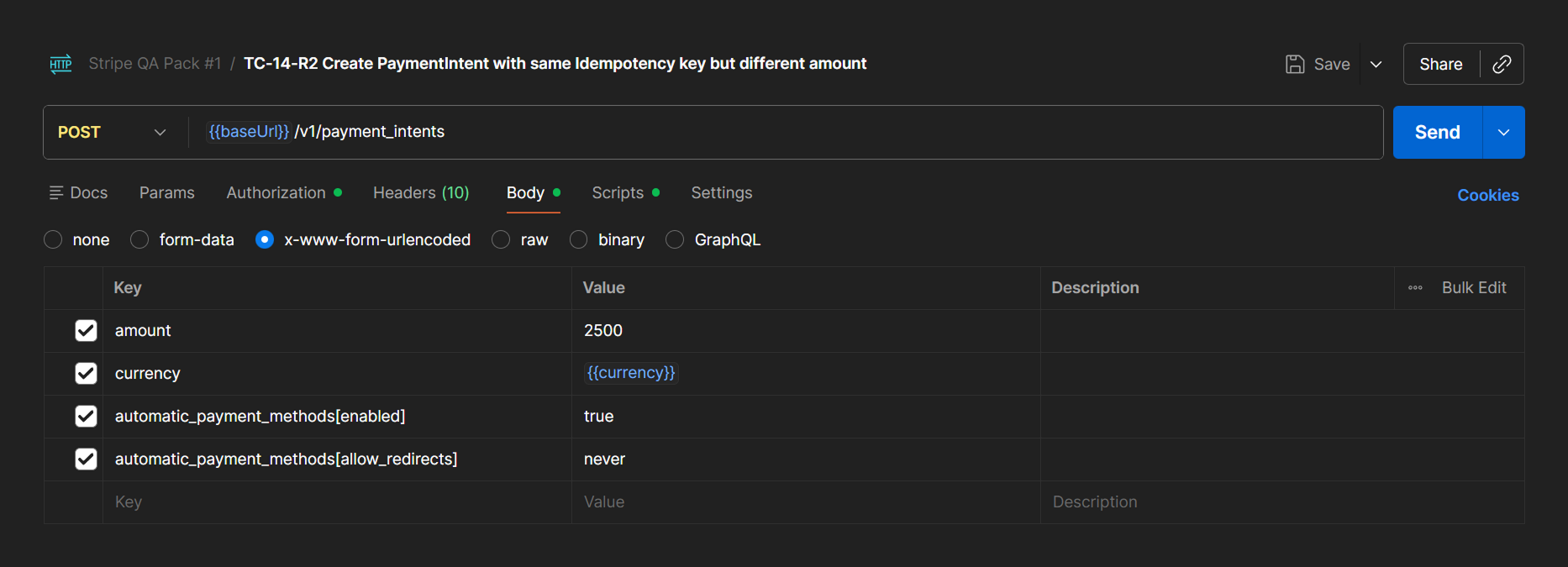This screenshot has height=567, width=1568.
Task: Select the binary body type radio
Action: click(578, 239)
